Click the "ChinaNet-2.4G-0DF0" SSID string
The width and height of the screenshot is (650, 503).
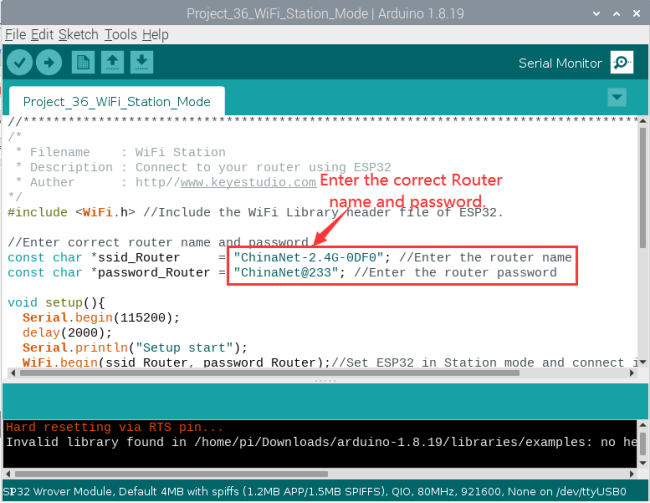[308, 258]
